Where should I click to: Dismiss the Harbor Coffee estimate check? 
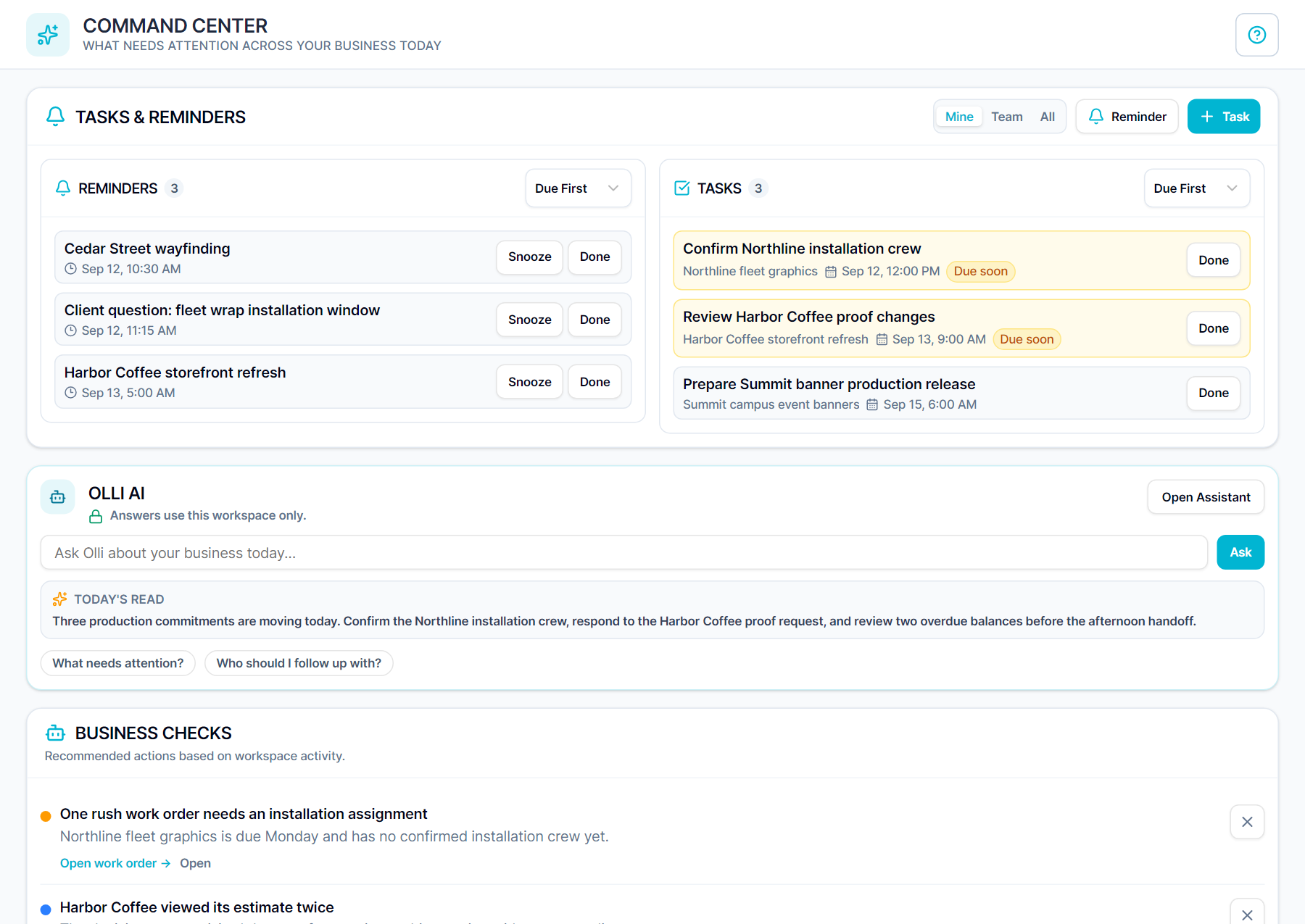click(x=1247, y=913)
